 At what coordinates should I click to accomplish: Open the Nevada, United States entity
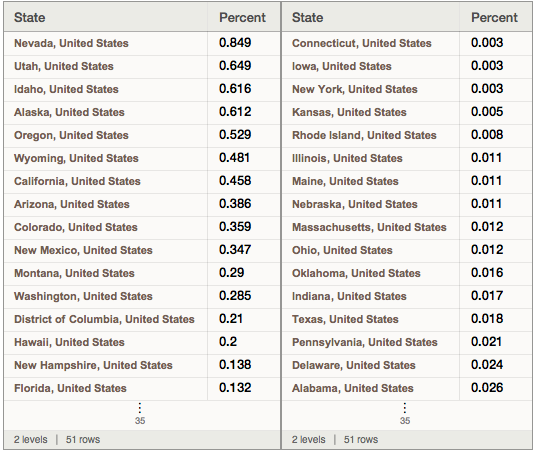click(71, 44)
